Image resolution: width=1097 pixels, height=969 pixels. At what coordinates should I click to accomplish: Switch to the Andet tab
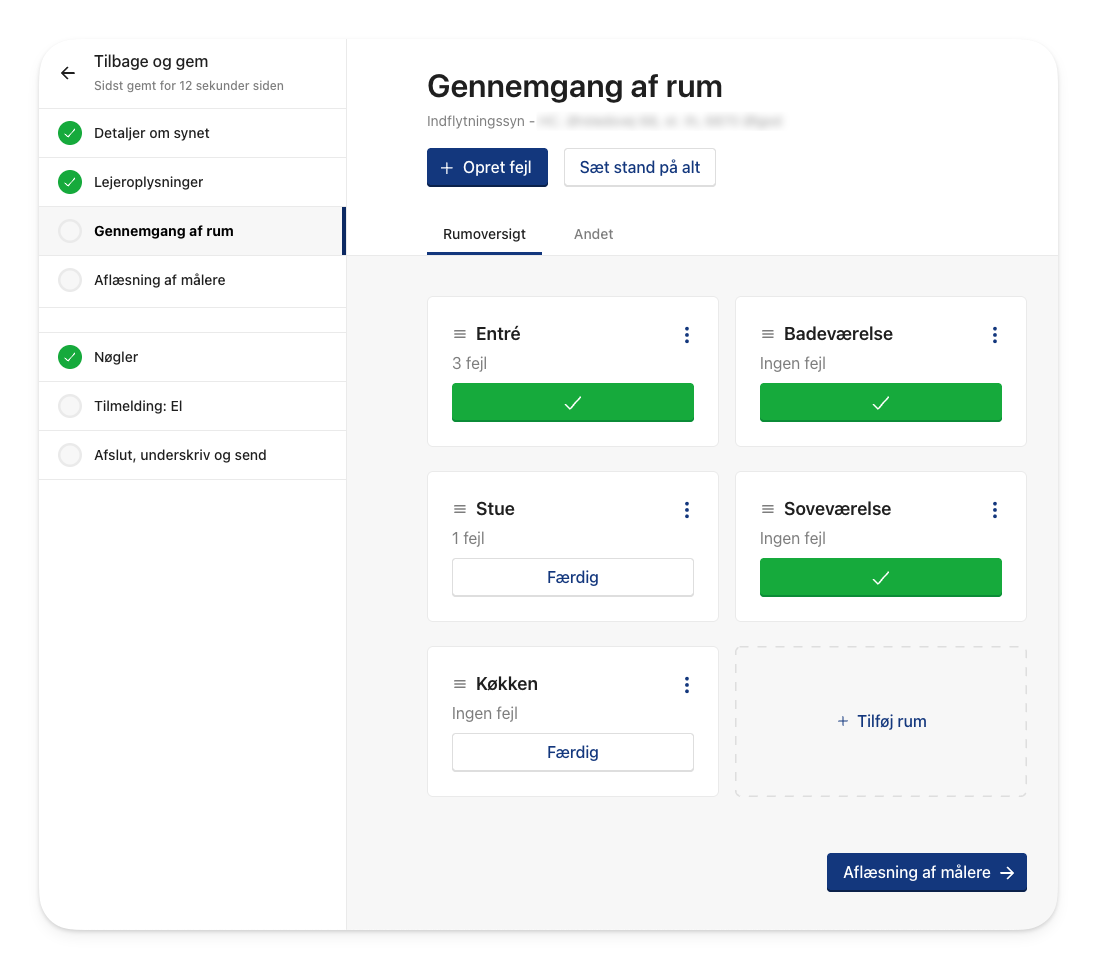(x=593, y=234)
